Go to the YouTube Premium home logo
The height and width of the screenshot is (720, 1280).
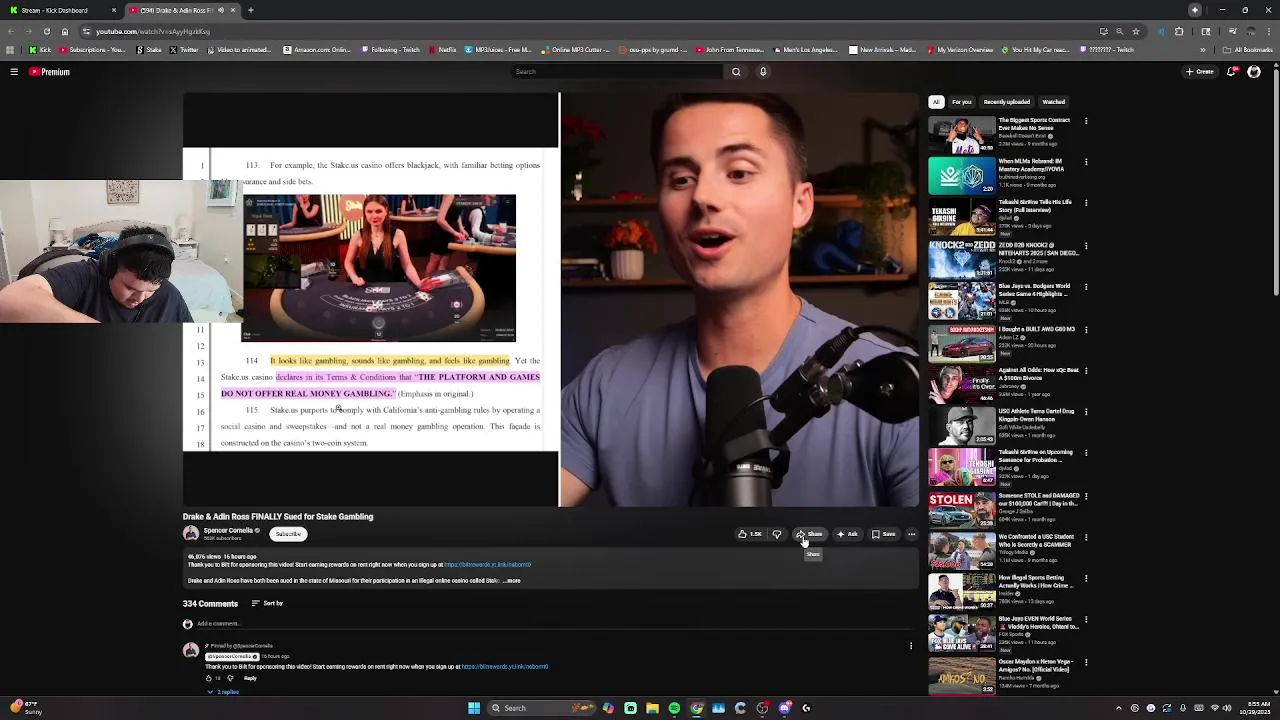coord(49,72)
